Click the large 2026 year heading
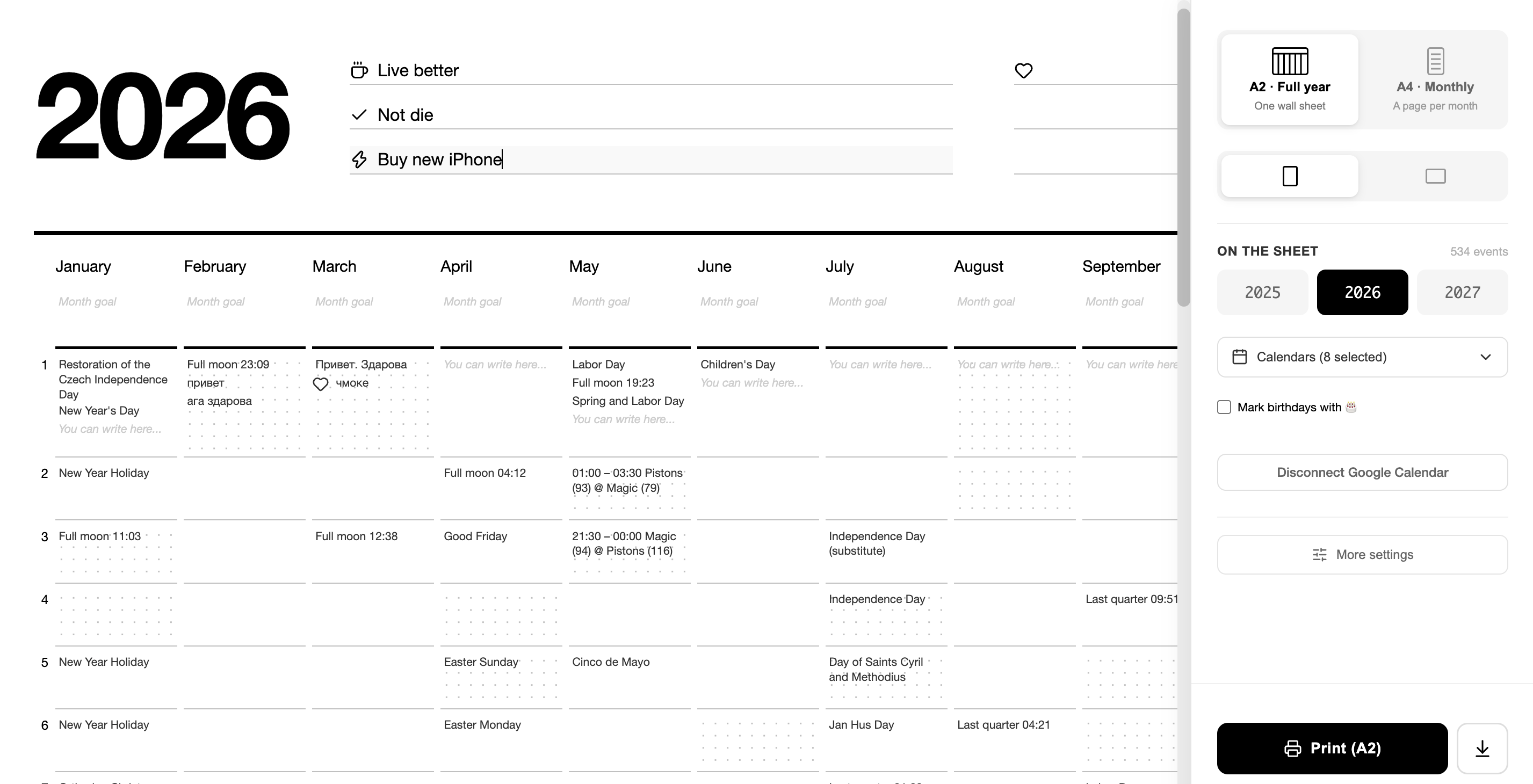Viewport: 1533px width, 784px height. point(163,115)
